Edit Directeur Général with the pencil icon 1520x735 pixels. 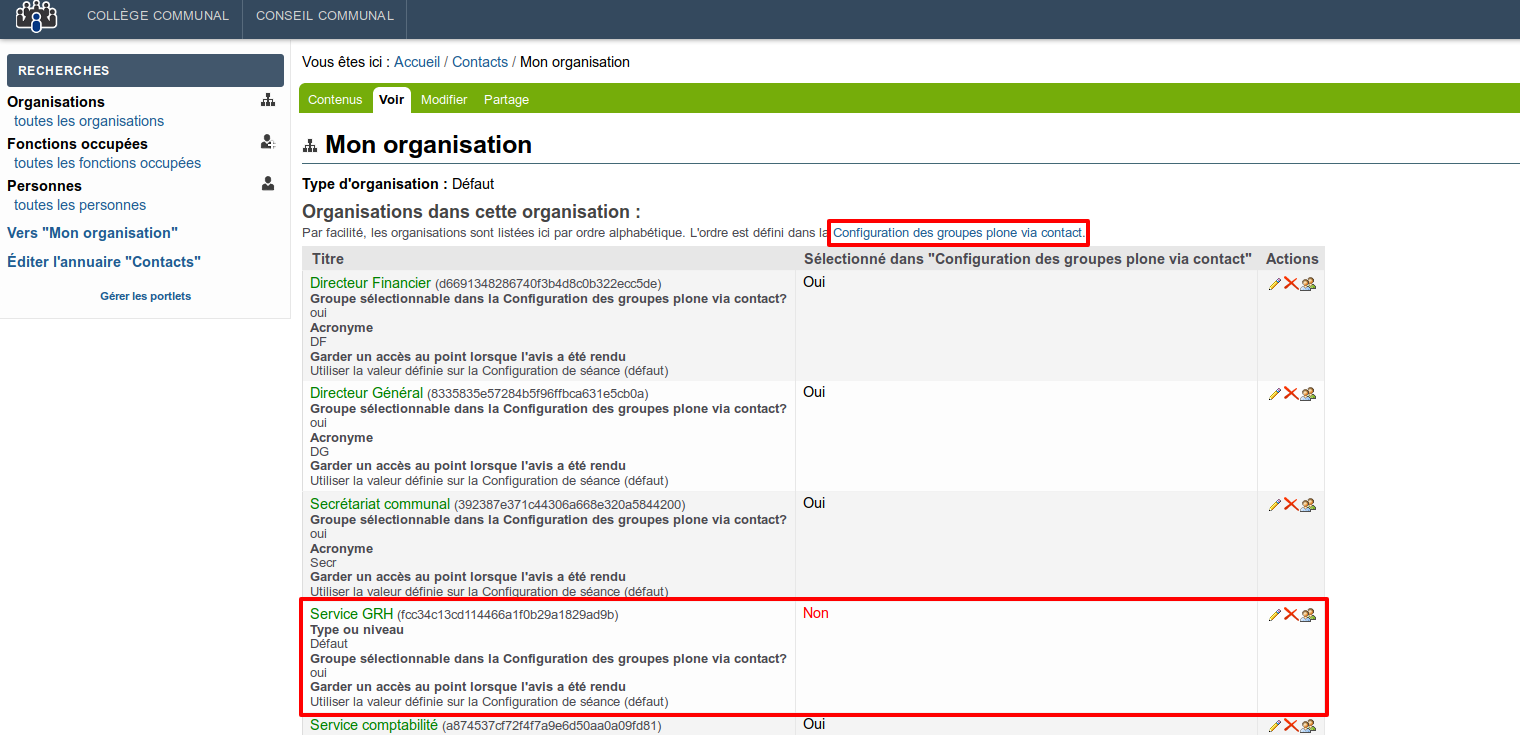coord(1274,394)
